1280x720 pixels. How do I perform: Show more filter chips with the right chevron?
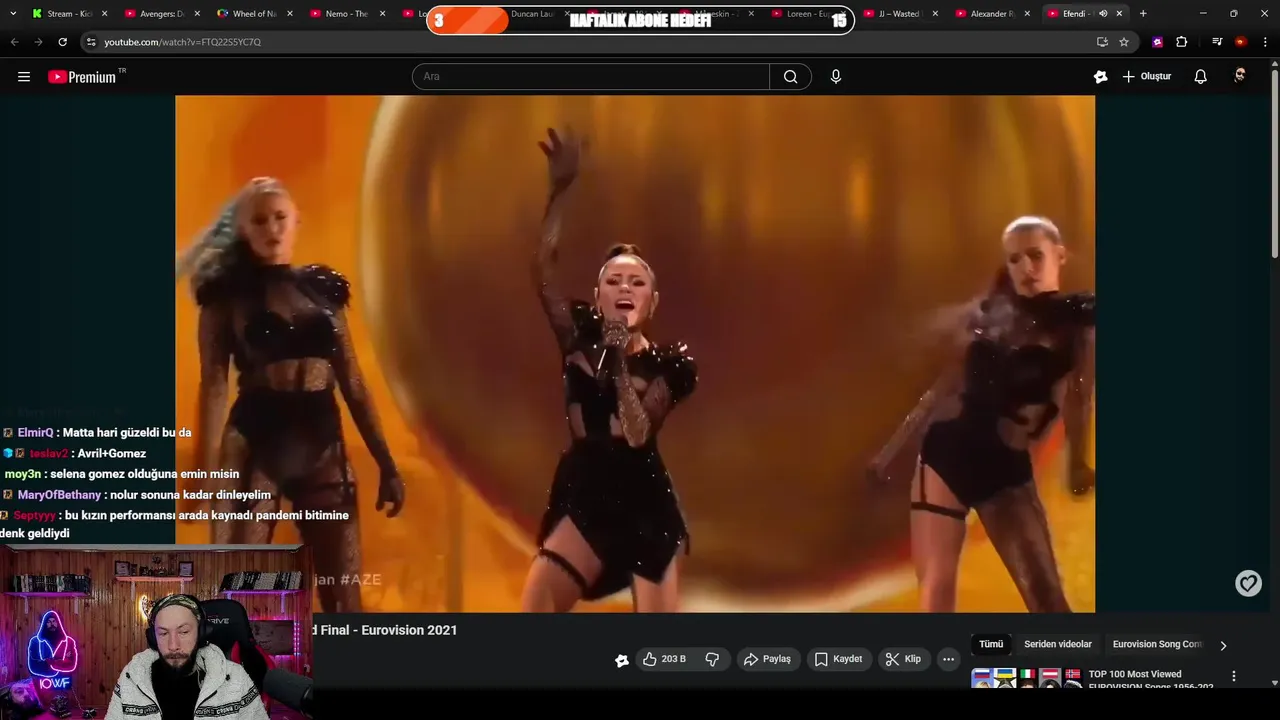click(1223, 645)
